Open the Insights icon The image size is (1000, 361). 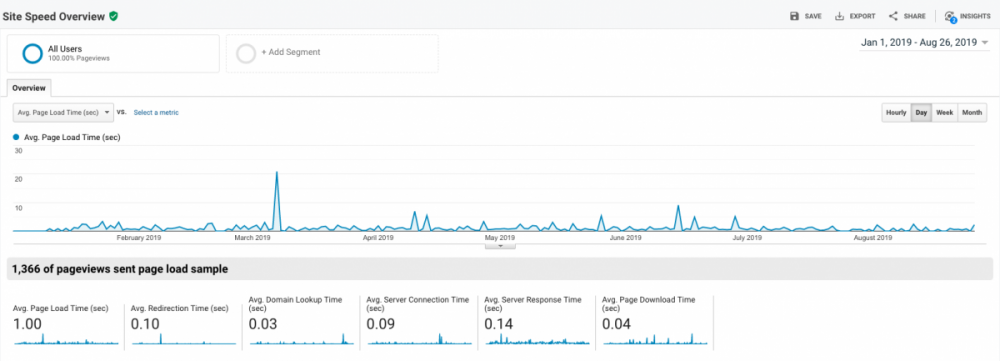(950, 17)
